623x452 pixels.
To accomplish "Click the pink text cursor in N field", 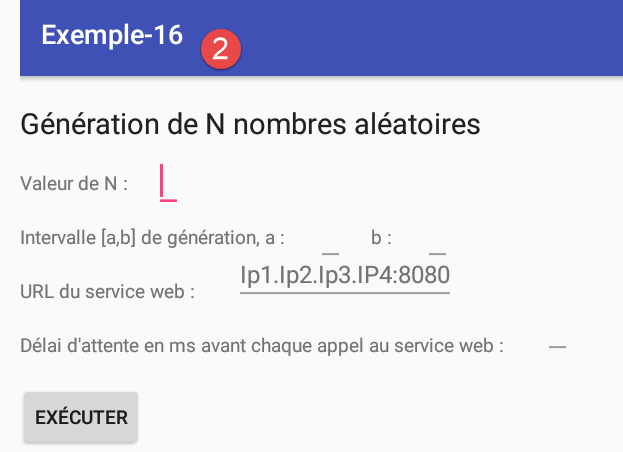I will 162,183.
